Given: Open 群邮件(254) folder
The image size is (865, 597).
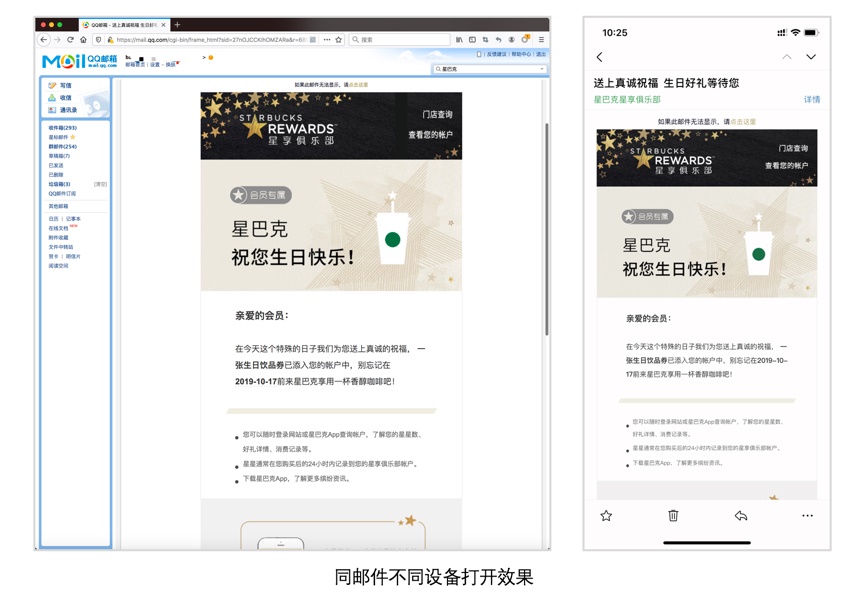Looking at the screenshot, I should [62, 146].
